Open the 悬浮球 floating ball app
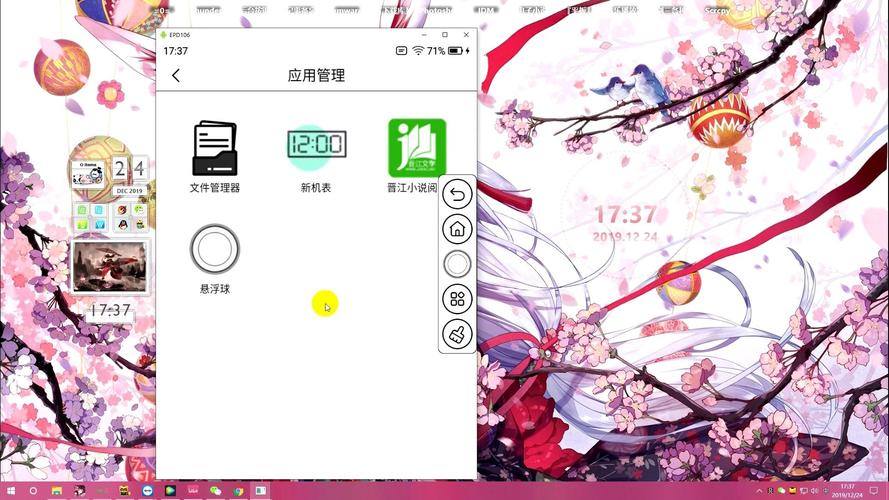 click(215, 249)
